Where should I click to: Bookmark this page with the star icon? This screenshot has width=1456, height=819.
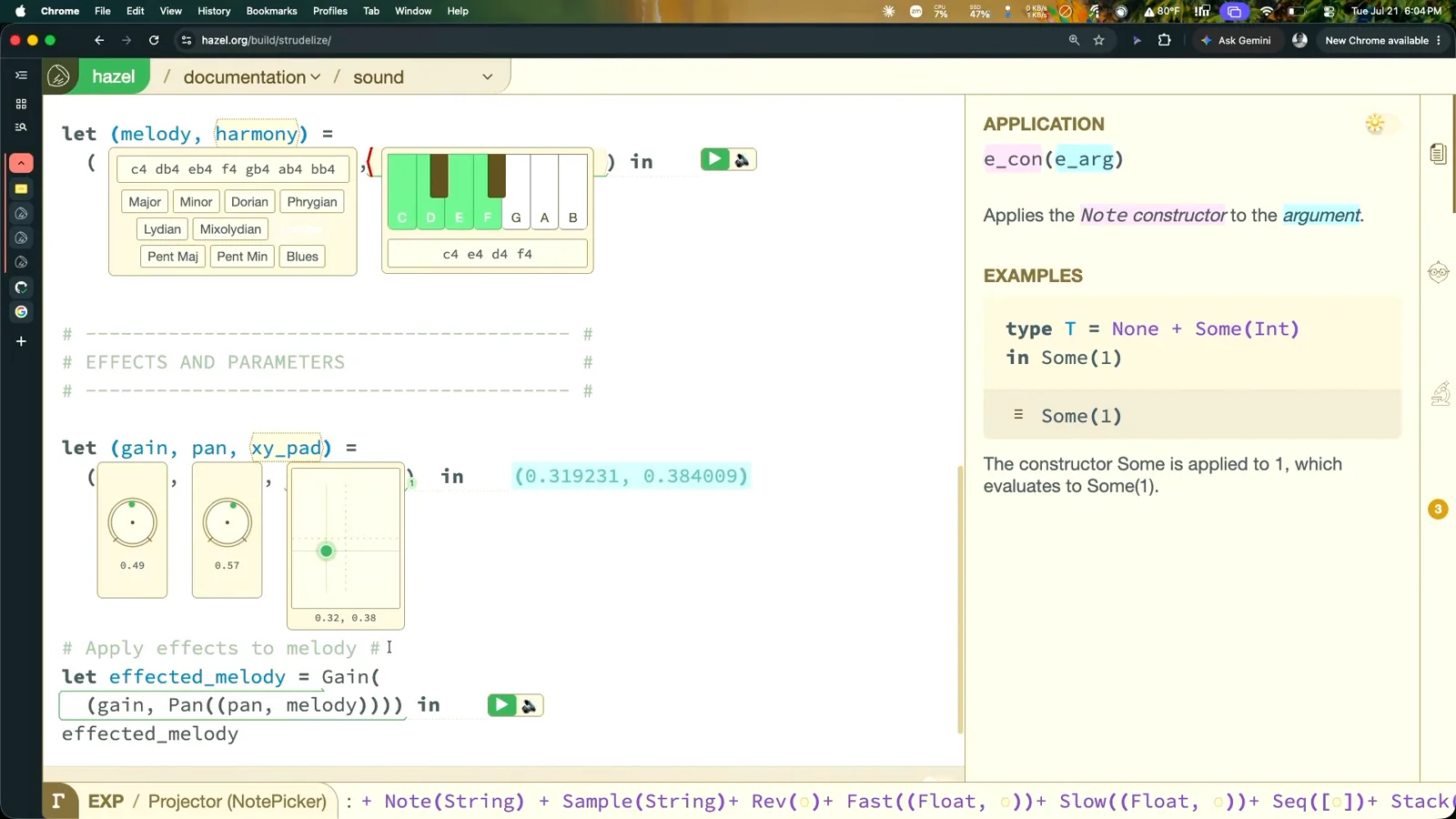coord(1099,40)
